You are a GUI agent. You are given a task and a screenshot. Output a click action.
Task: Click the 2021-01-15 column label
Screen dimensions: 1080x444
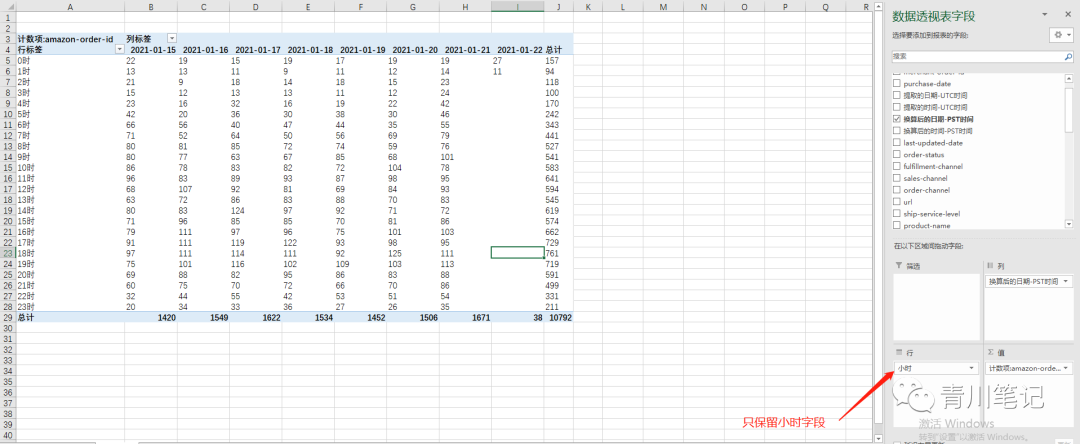[153, 50]
